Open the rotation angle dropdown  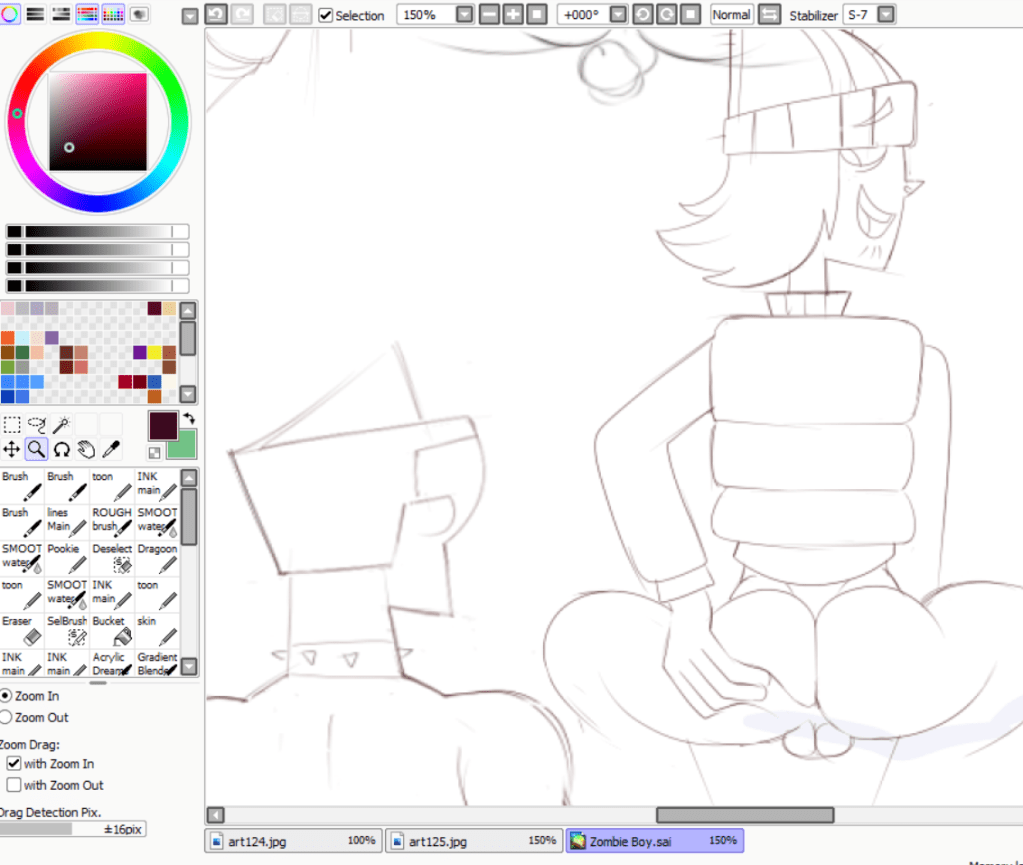(x=618, y=15)
